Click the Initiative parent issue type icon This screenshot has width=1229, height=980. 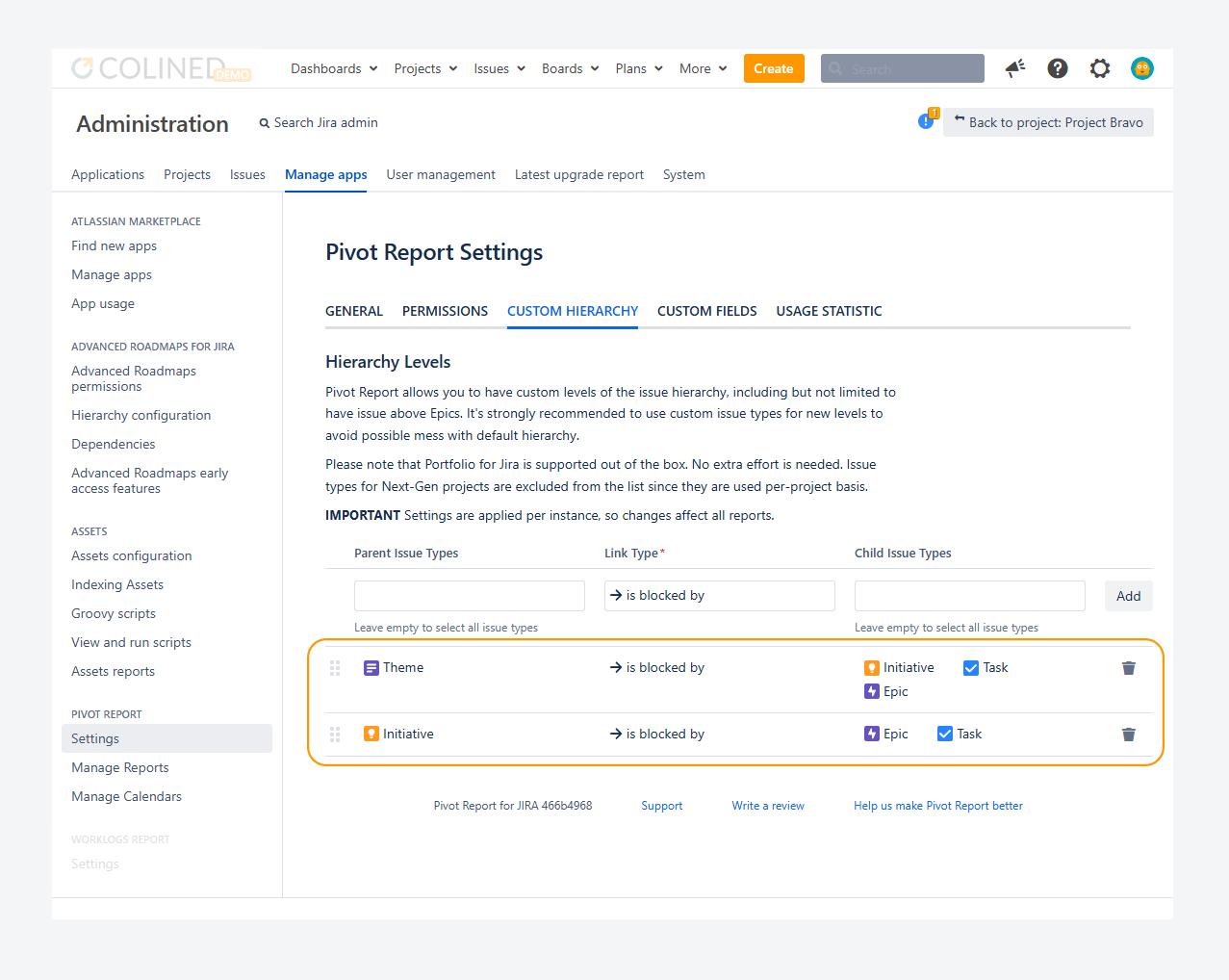pyautogui.click(x=371, y=734)
